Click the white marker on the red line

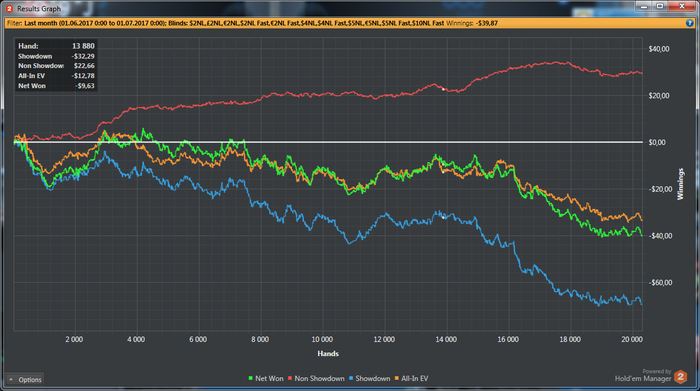(443, 89)
